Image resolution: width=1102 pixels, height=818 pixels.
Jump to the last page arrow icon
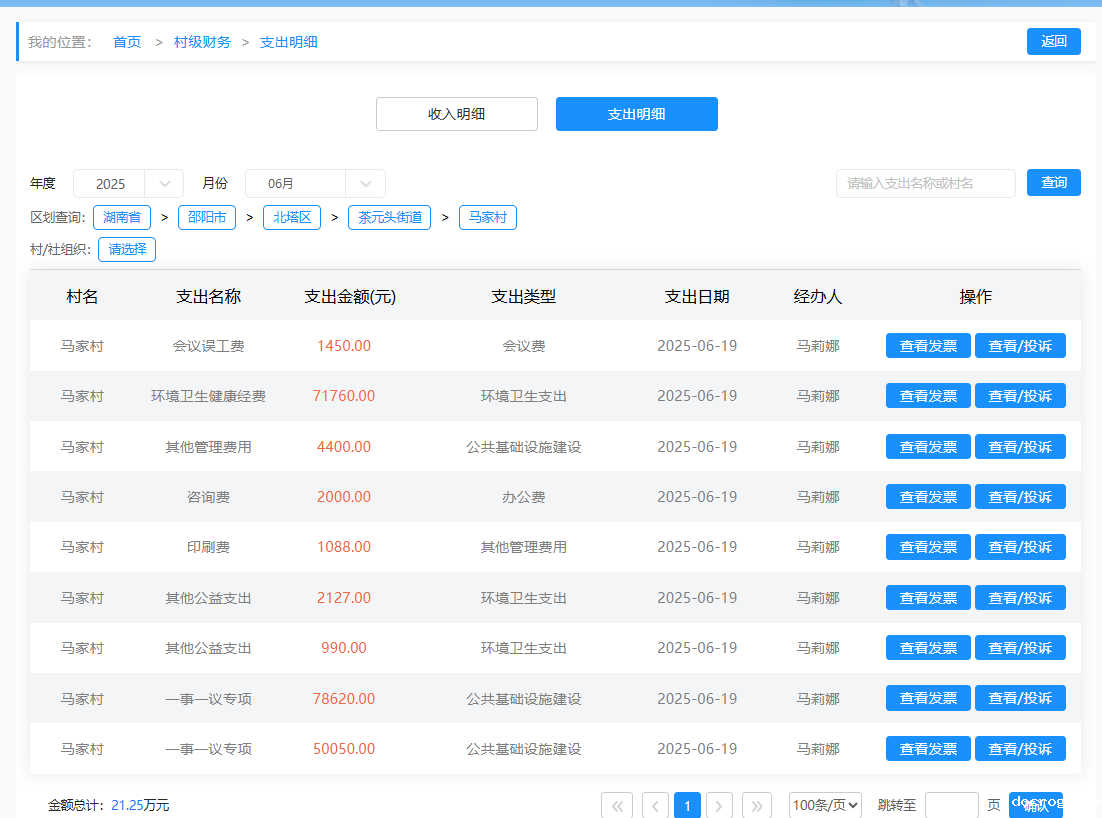[757, 806]
